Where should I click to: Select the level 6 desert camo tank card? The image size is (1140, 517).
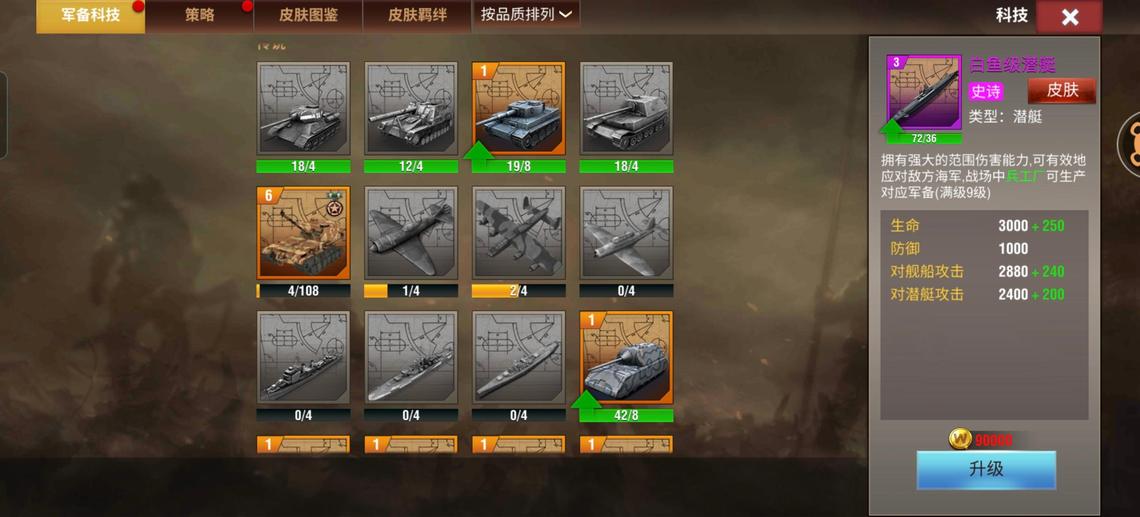[x=303, y=233]
